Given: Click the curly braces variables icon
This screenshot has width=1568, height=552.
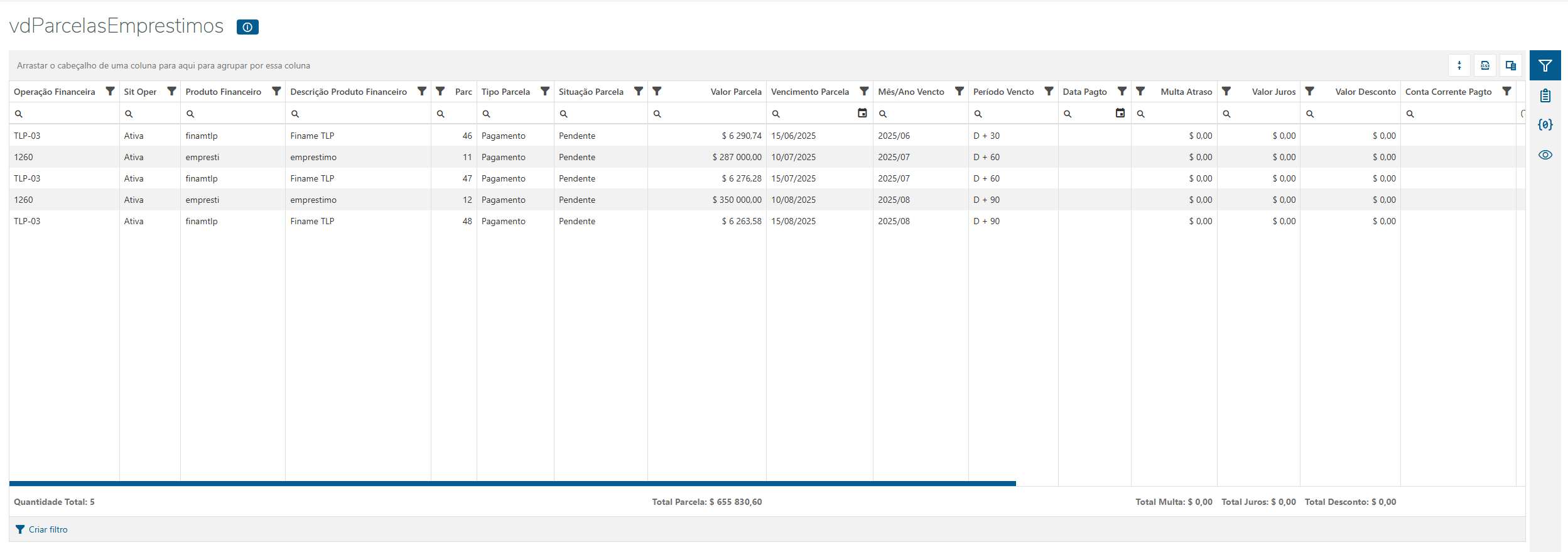Looking at the screenshot, I should click(1545, 124).
